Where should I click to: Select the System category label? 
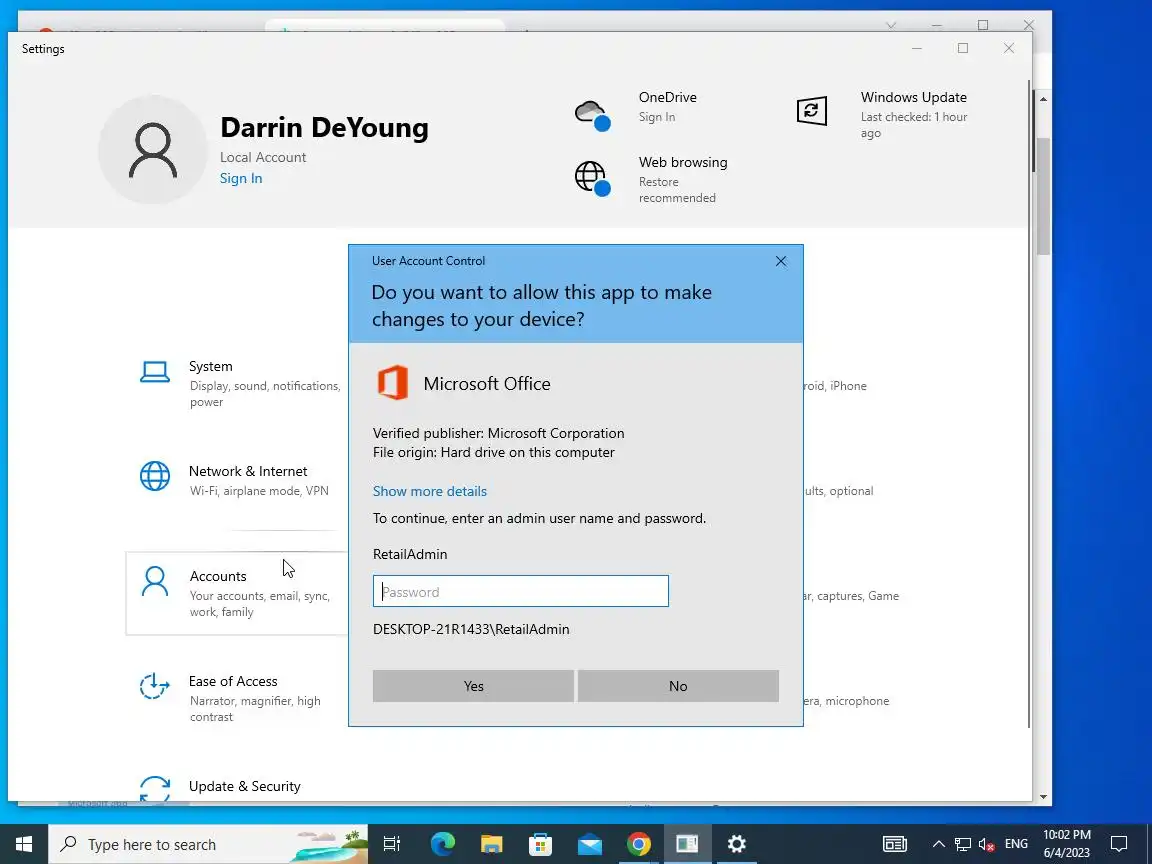[211, 366]
